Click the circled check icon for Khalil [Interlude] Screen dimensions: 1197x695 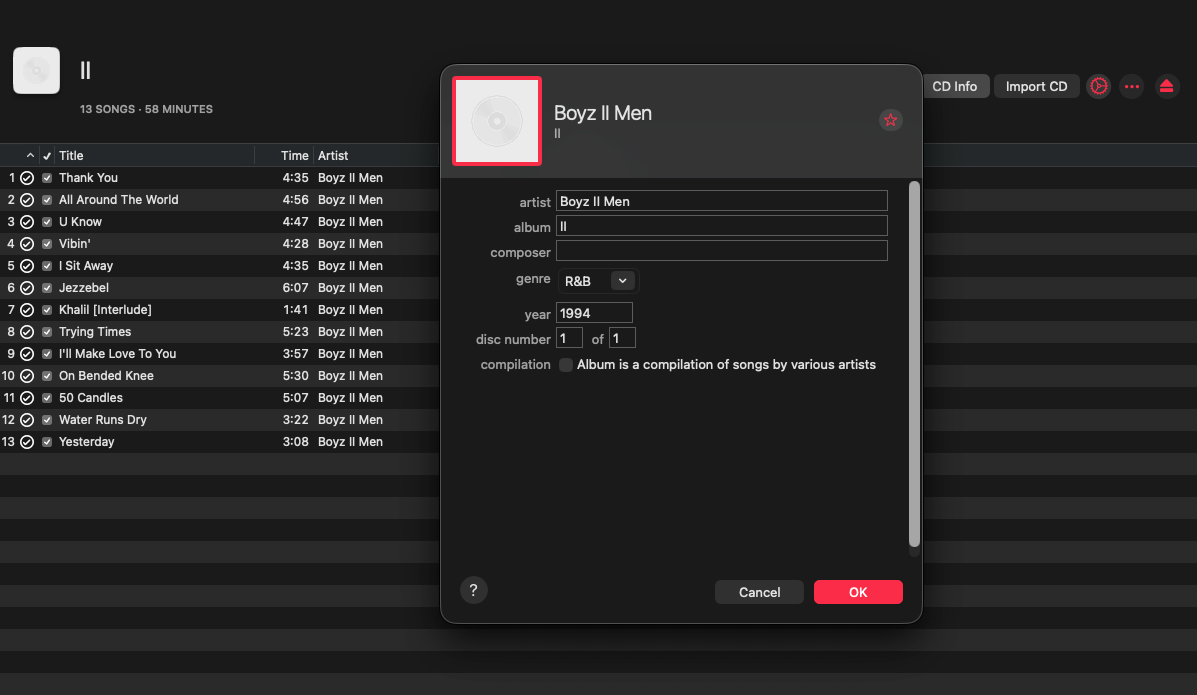coord(27,310)
